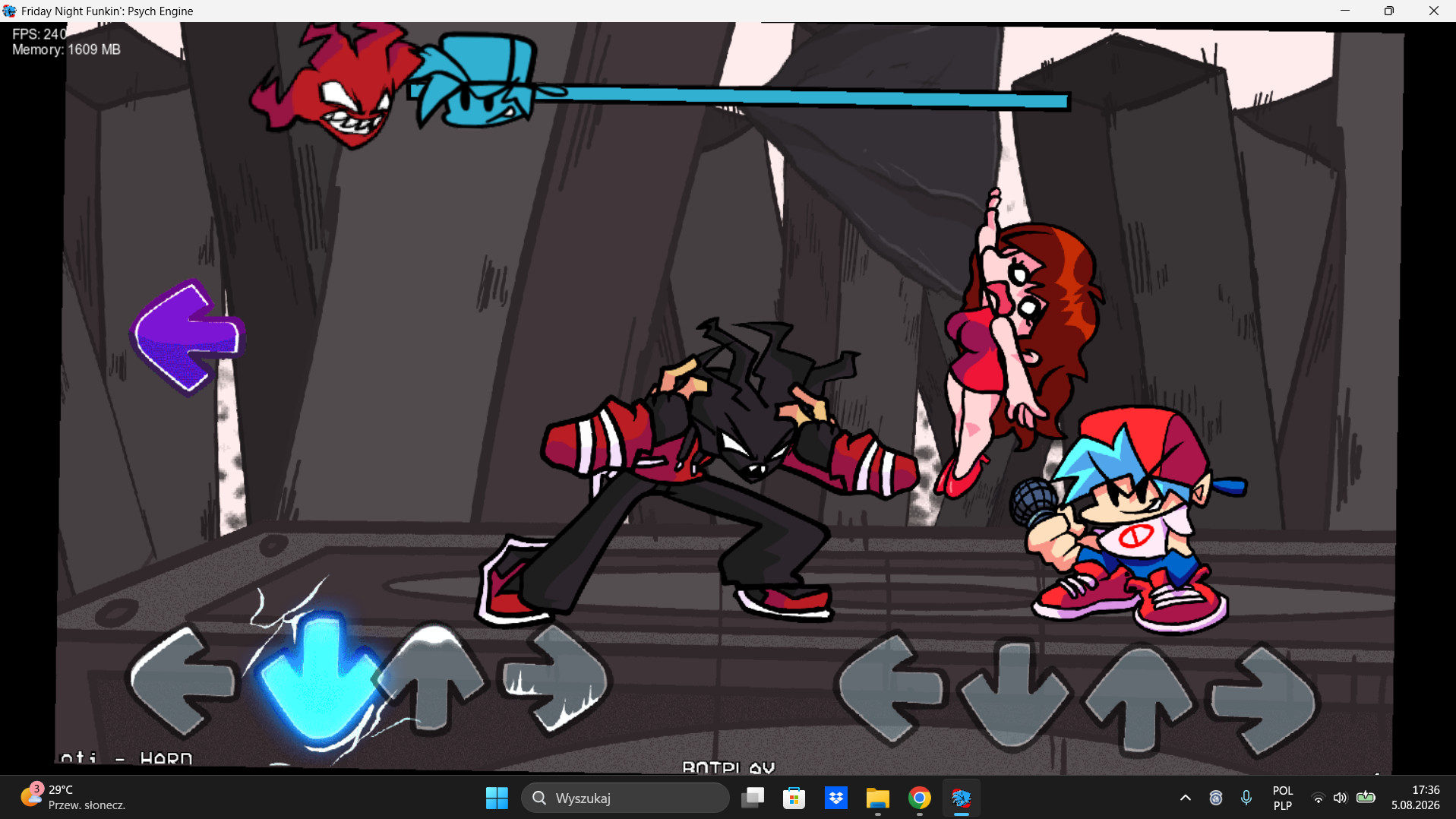The height and width of the screenshot is (819, 1456).
Task: Click the falling purple left arrow note
Action: [x=188, y=337]
